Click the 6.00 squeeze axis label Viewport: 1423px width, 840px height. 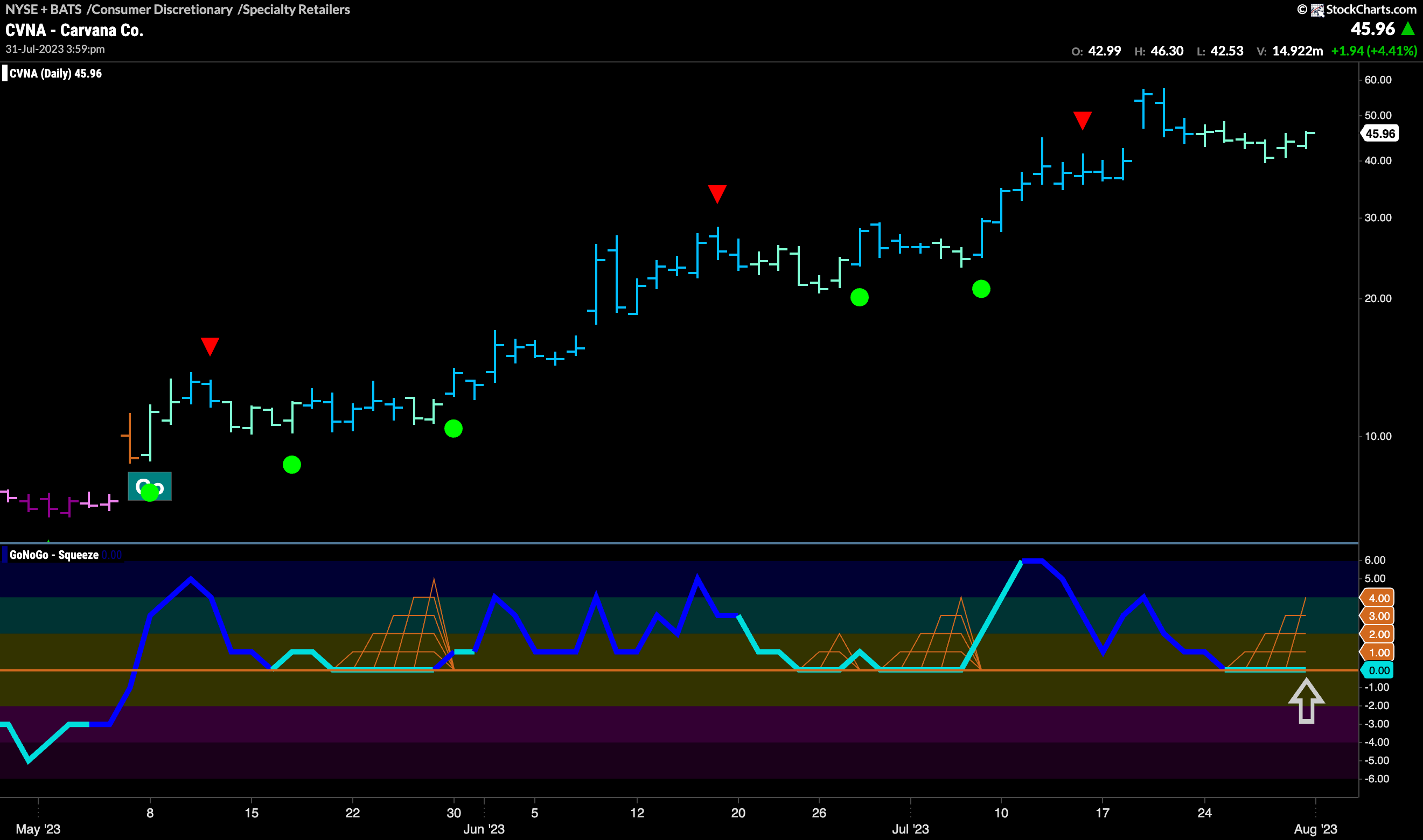pyautogui.click(x=1375, y=560)
